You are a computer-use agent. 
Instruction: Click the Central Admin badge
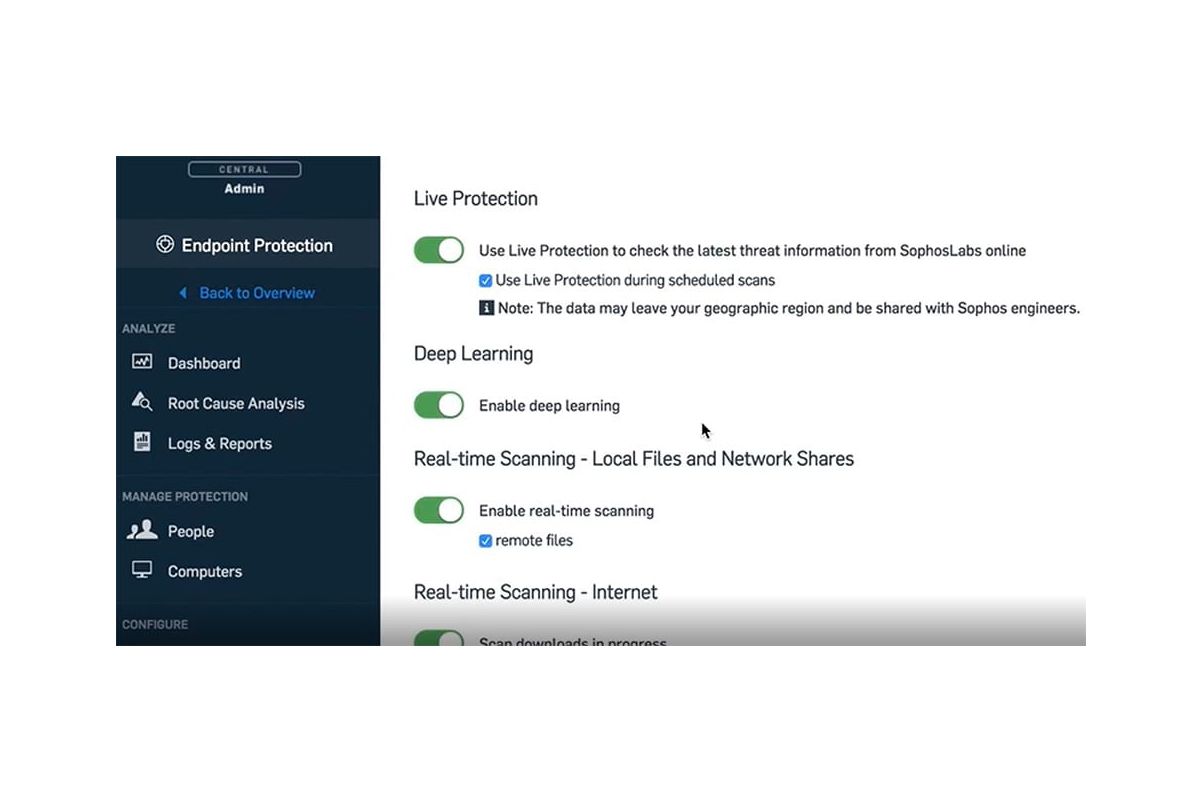[244, 178]
